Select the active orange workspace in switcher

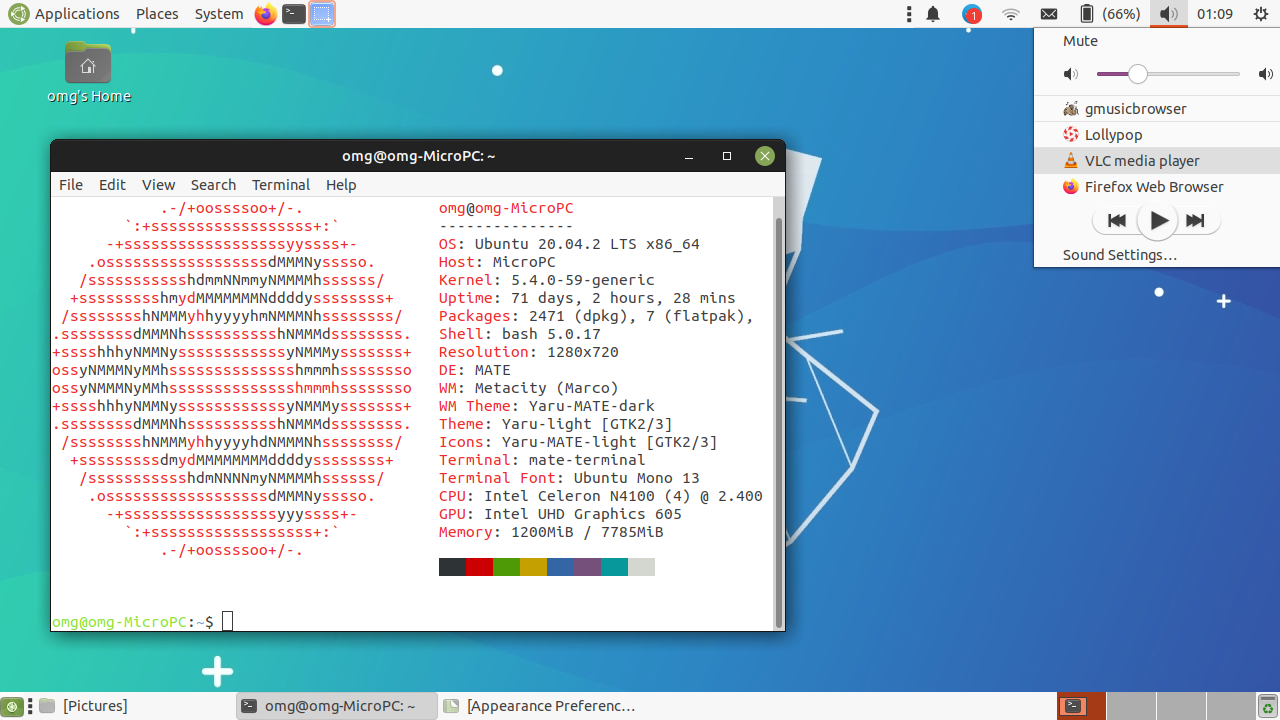(1081, 706)
